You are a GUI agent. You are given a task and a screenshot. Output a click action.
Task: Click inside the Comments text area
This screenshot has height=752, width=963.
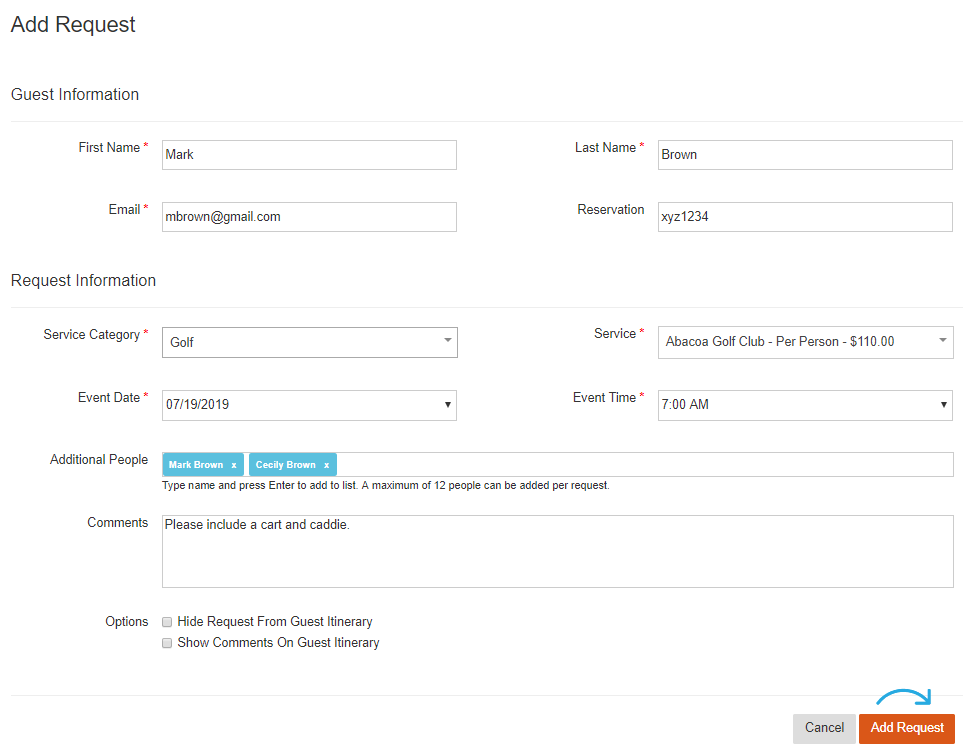tap(558, 551)
